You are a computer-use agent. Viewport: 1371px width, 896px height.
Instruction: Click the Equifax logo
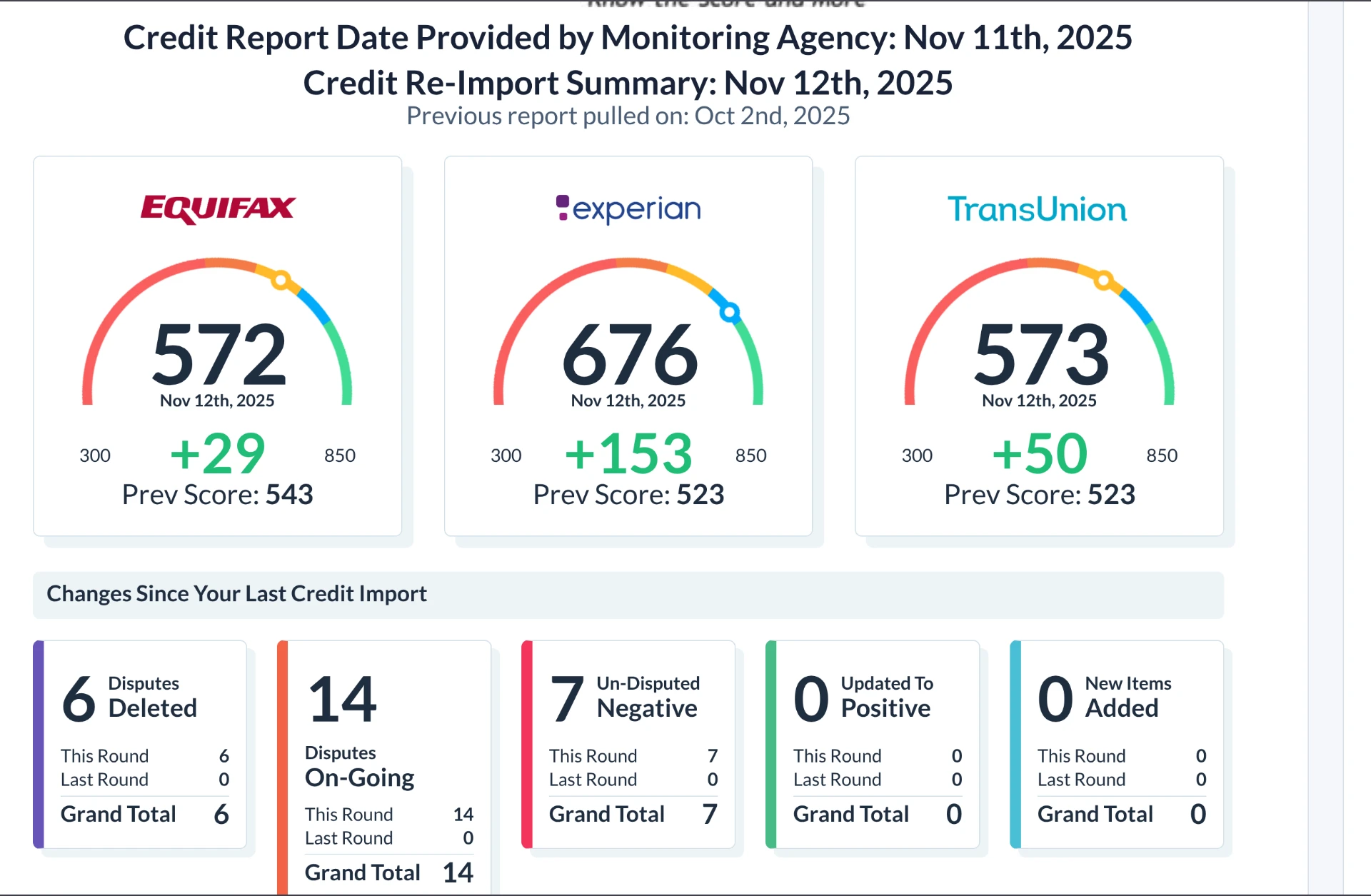pyautogui.click(x=218, y=209)
